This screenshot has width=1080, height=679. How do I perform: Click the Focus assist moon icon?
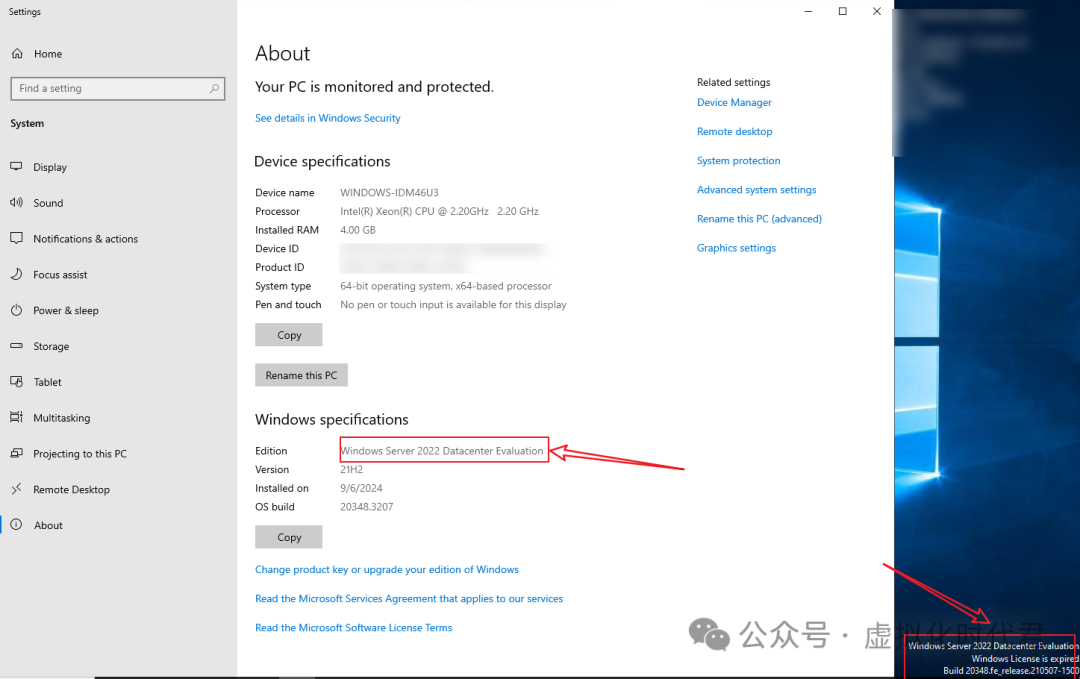pyautogui.click(x=17, y=274)
